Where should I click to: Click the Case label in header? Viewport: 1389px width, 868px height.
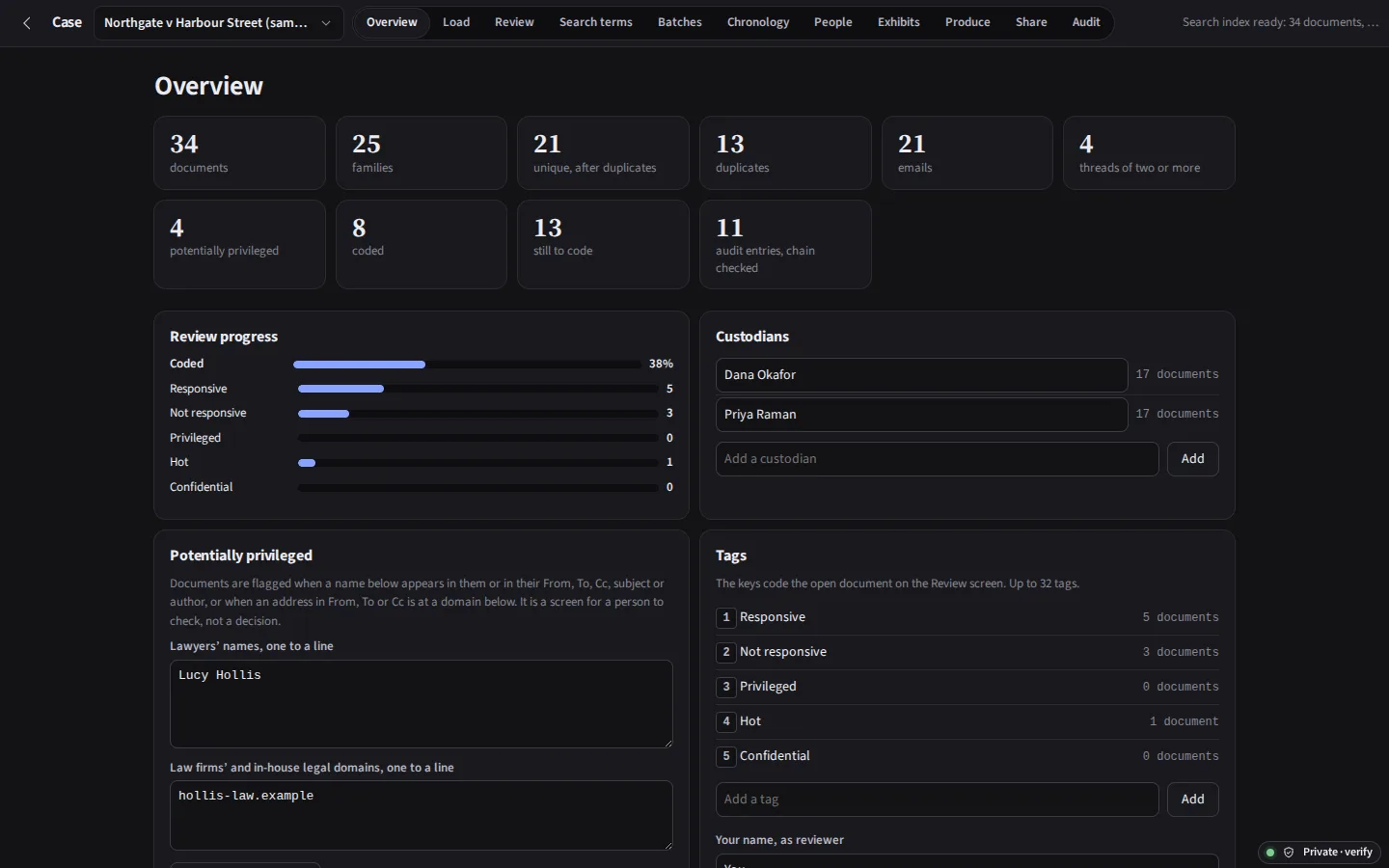[67, 22]
